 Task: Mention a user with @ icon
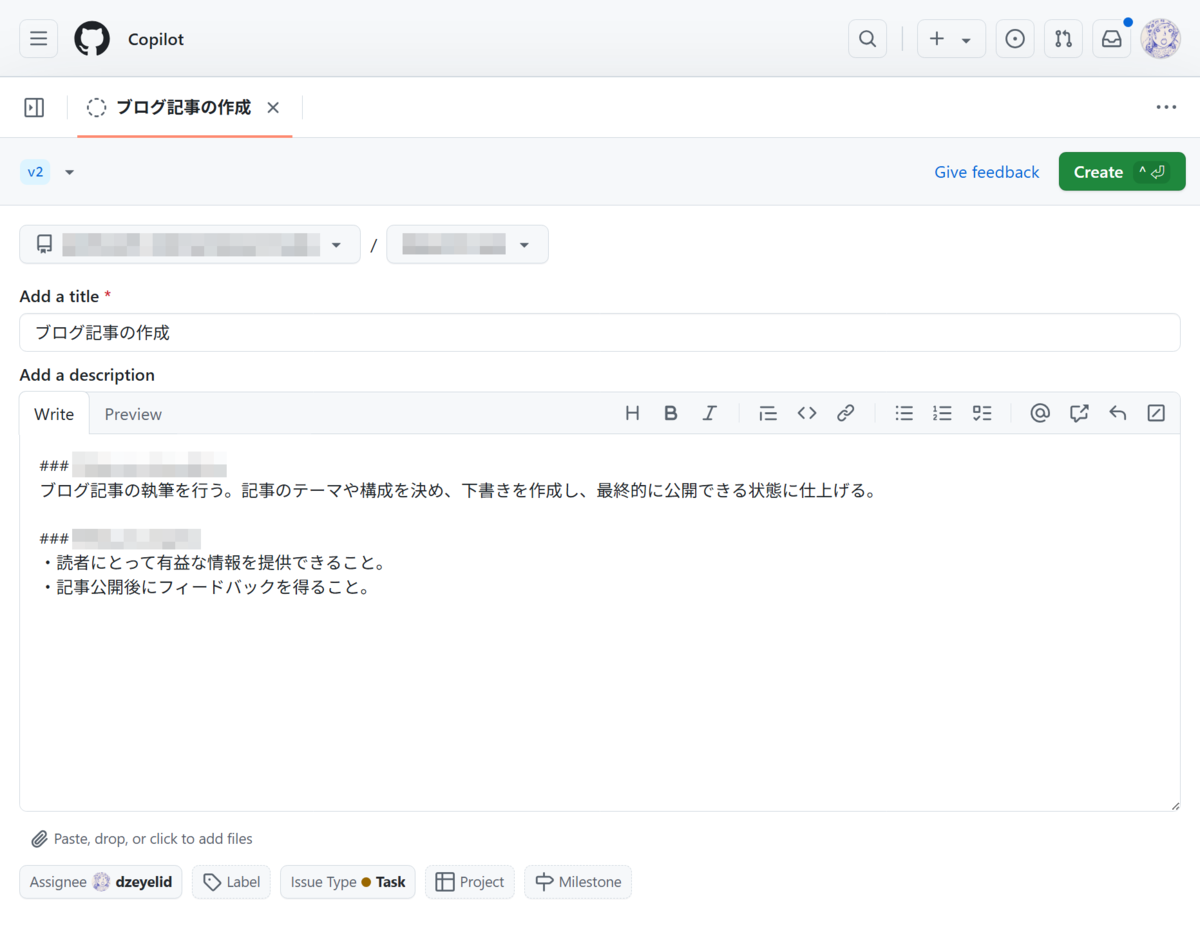click(1040, 413)
